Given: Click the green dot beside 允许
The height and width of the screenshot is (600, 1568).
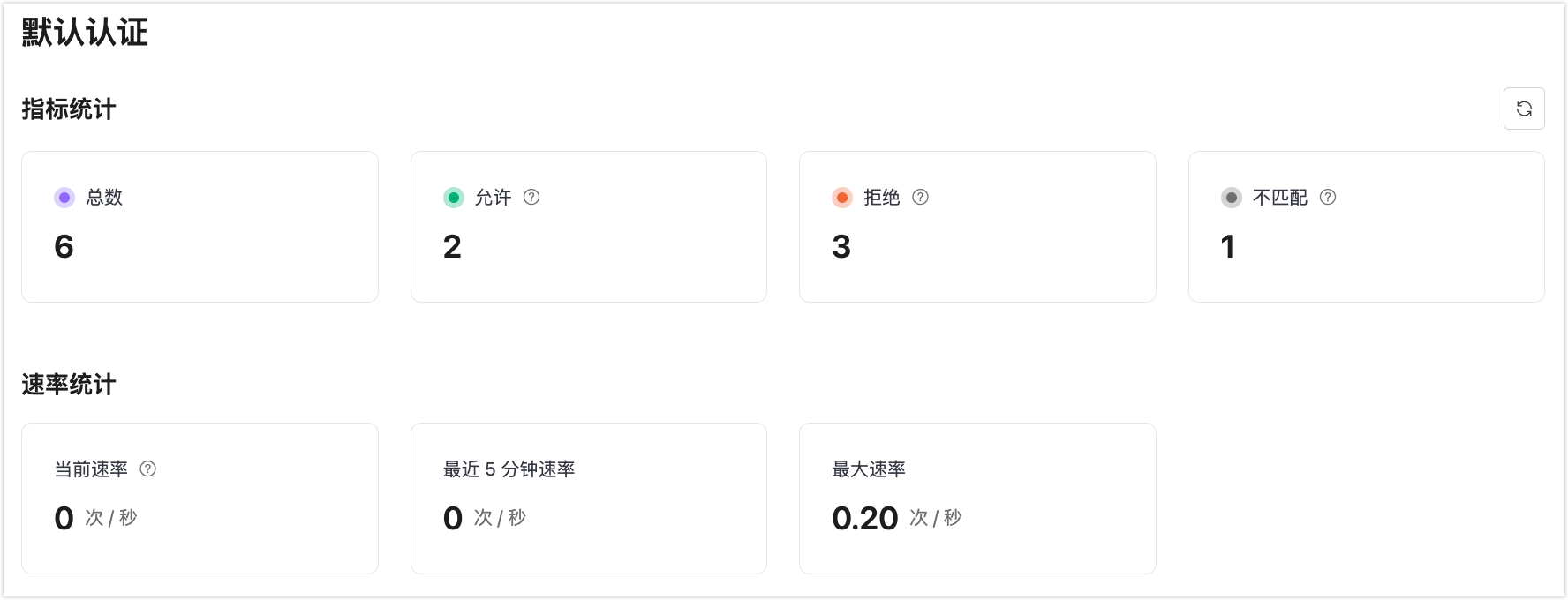Looking at the screenshot, I should (454, 198).
